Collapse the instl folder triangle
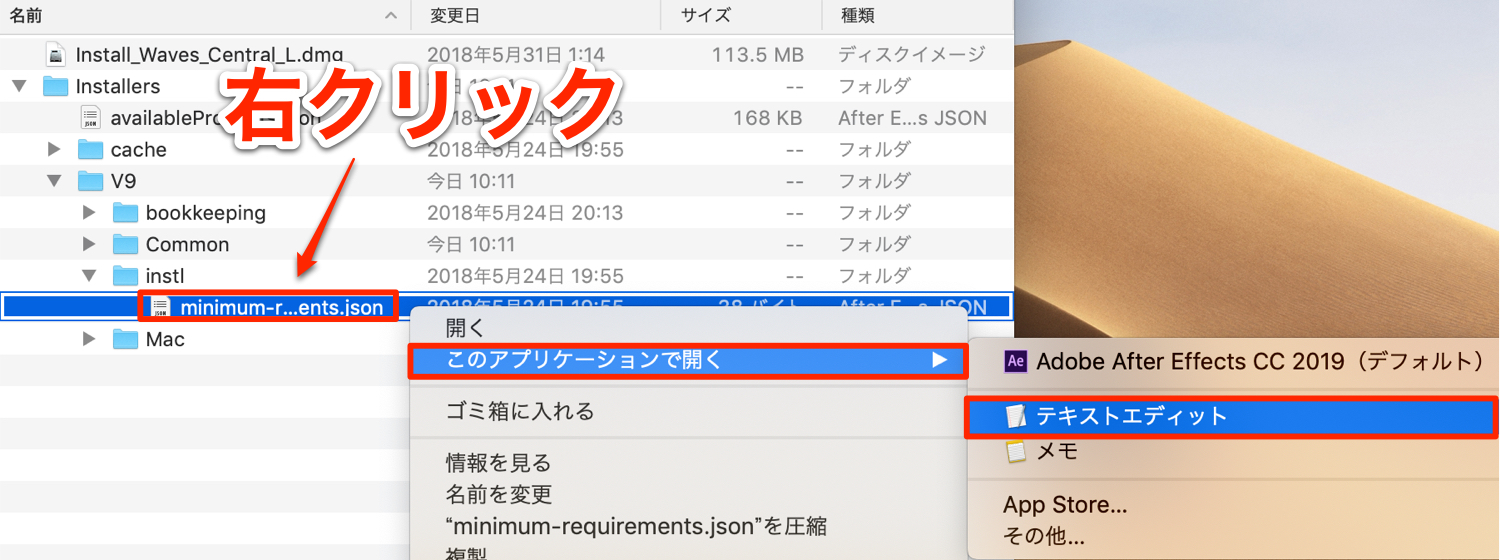The image size is (1500, 560). coord(89,276)
